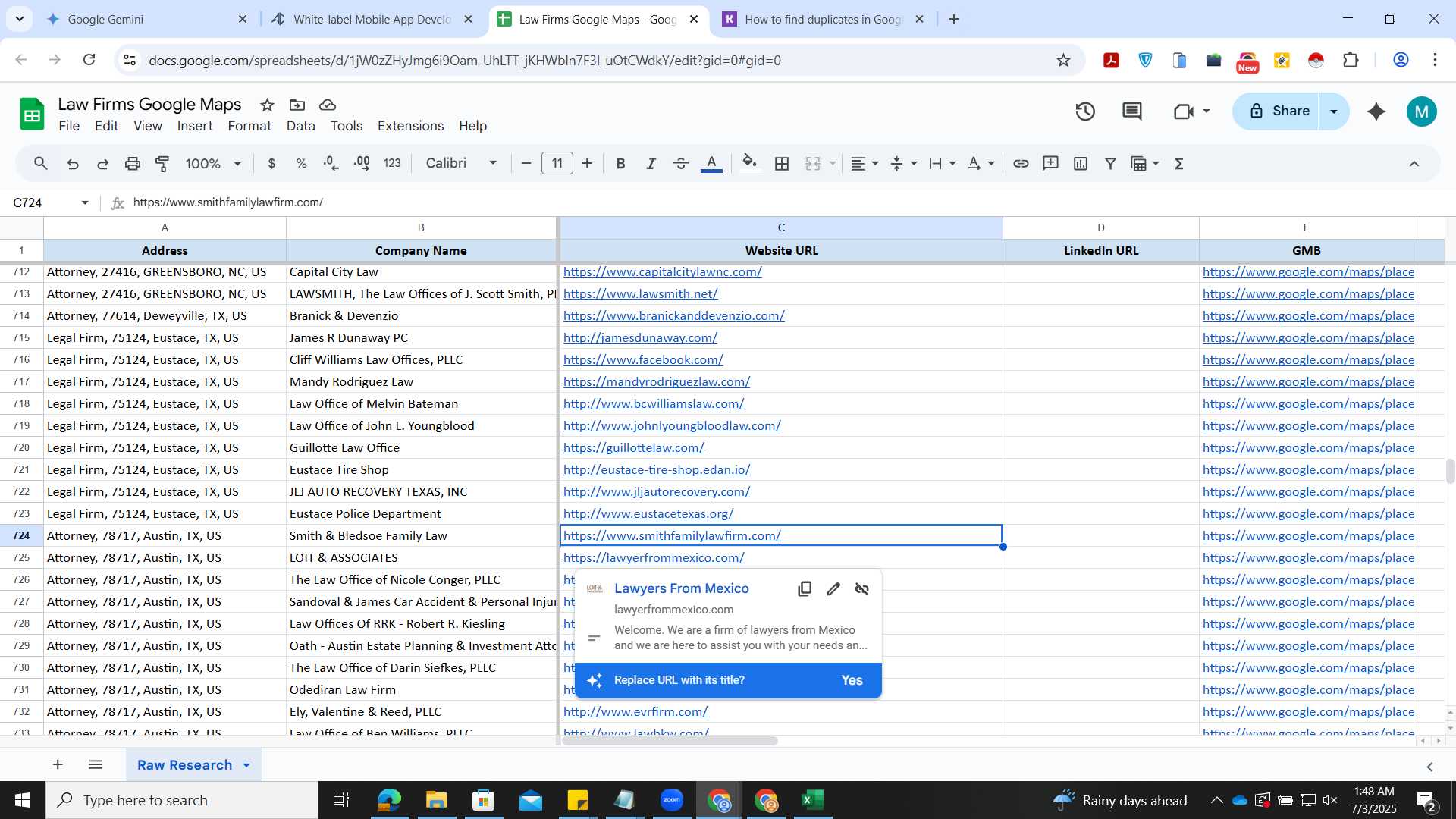Open the Format menu

click(249, 126)
